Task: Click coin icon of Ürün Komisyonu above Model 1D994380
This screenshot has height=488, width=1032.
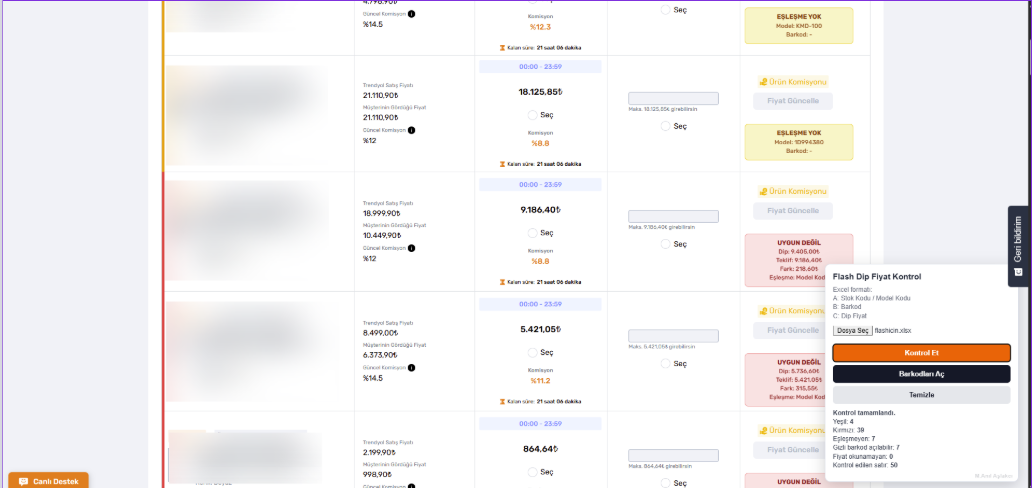Action: [x=763, y=82]
